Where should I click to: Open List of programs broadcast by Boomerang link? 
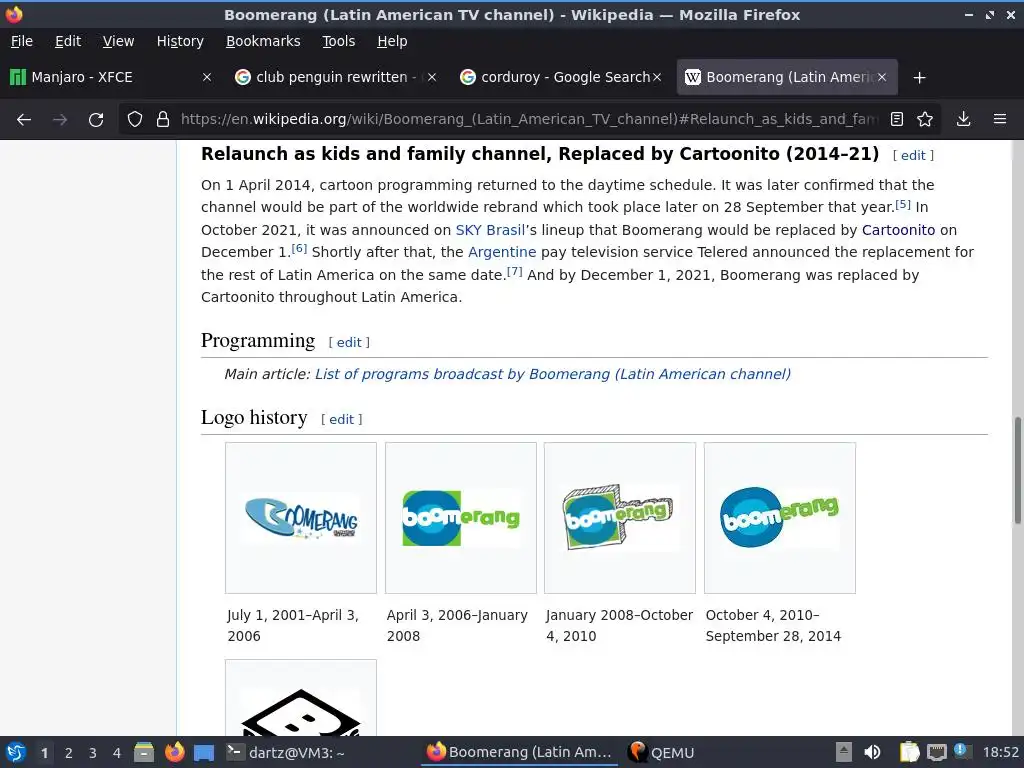point(552,374)
